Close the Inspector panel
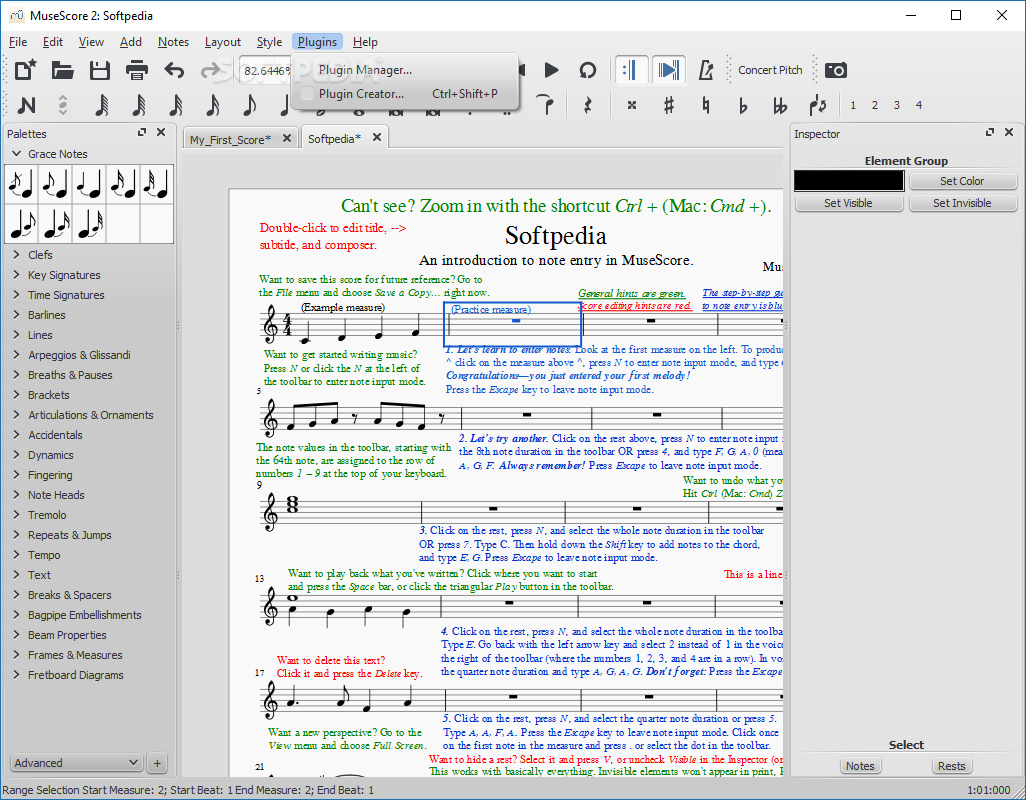 coord(1009,132)
